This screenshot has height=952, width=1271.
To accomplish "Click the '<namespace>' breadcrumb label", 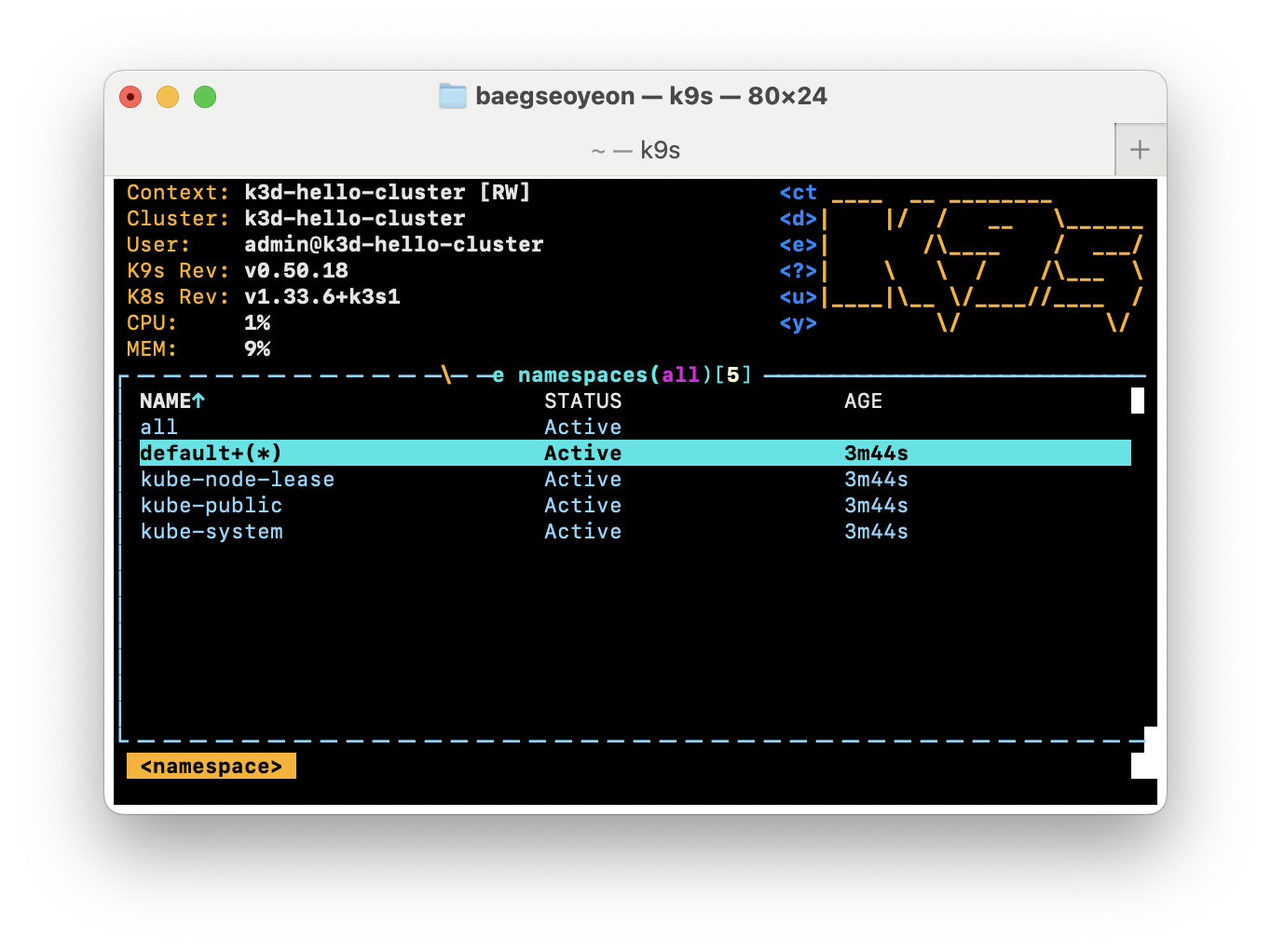I will point(212,766).
